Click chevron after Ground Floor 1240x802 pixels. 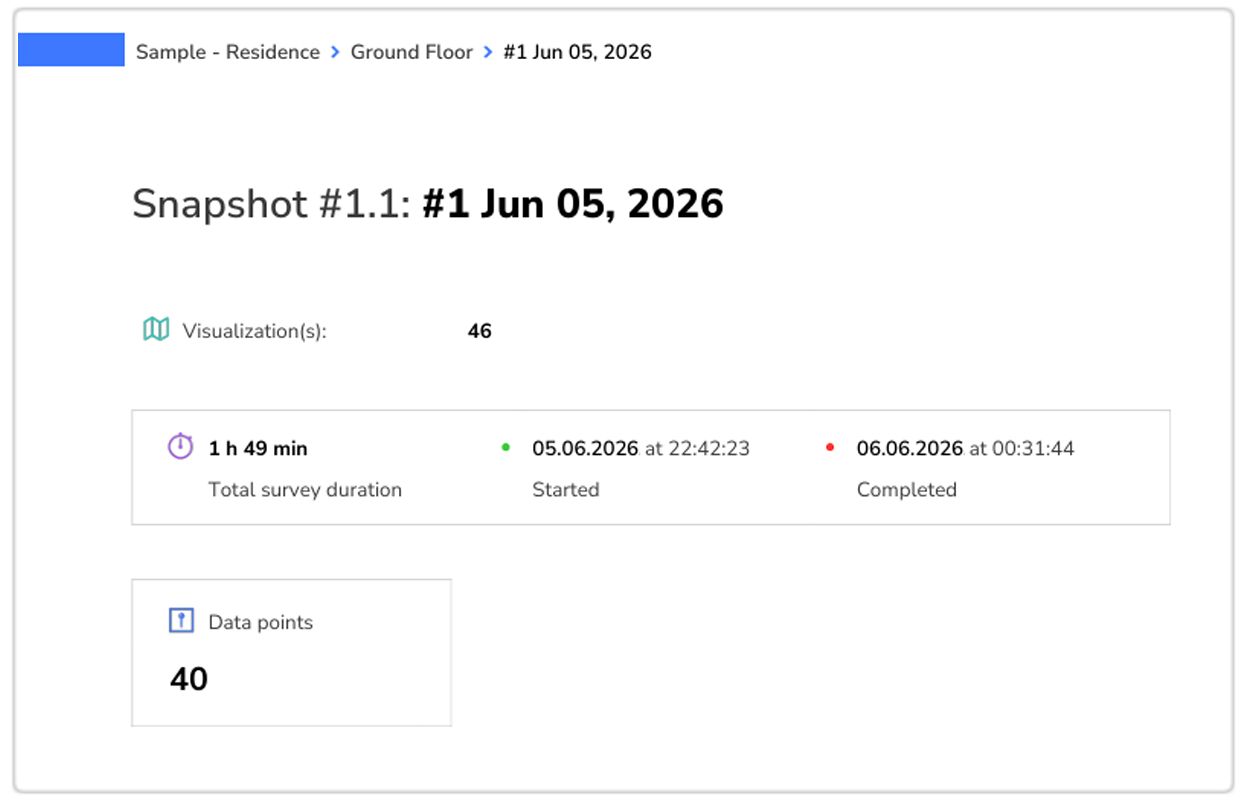tap(488, 52)
